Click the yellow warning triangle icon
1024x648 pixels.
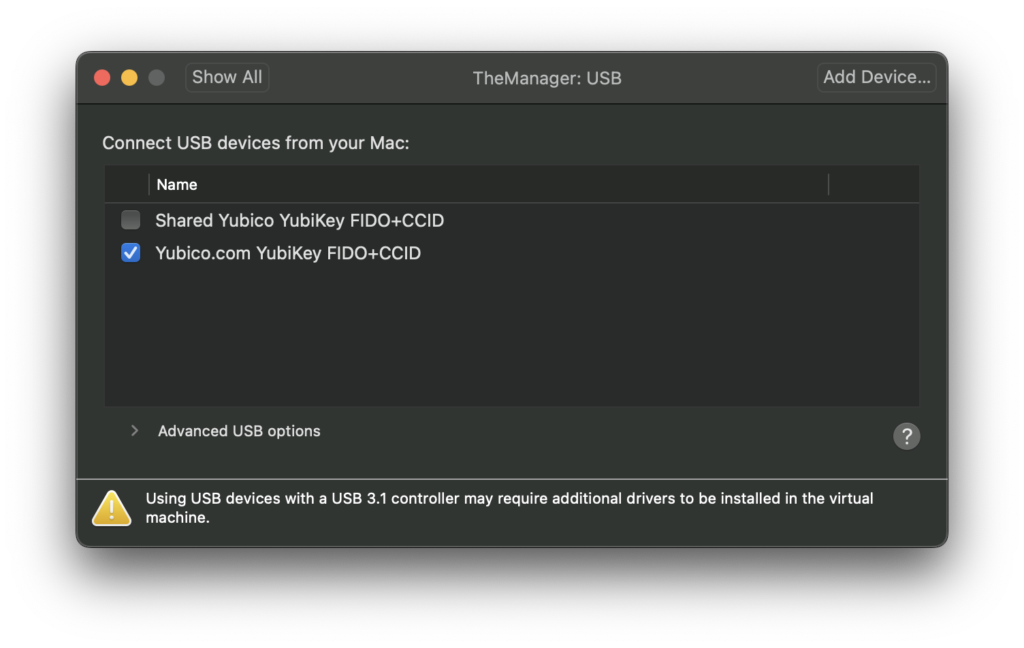(x=111, y=508)
